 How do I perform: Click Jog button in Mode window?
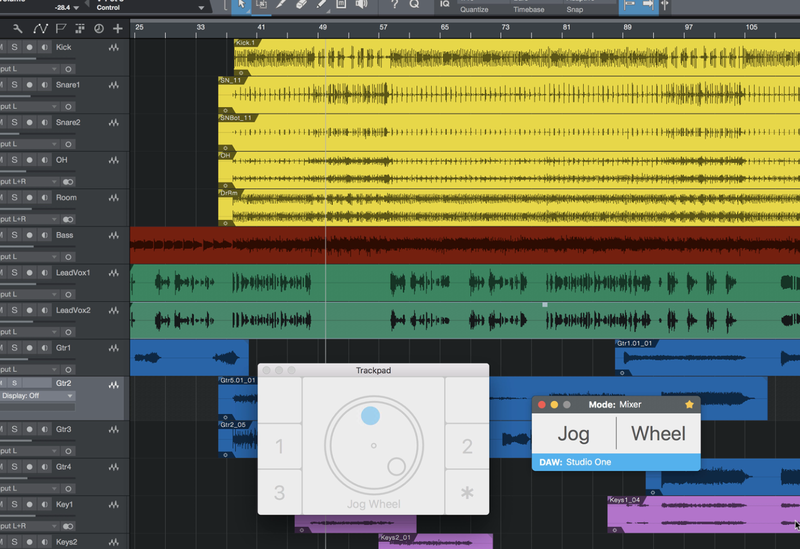click(x=574, y=434)
